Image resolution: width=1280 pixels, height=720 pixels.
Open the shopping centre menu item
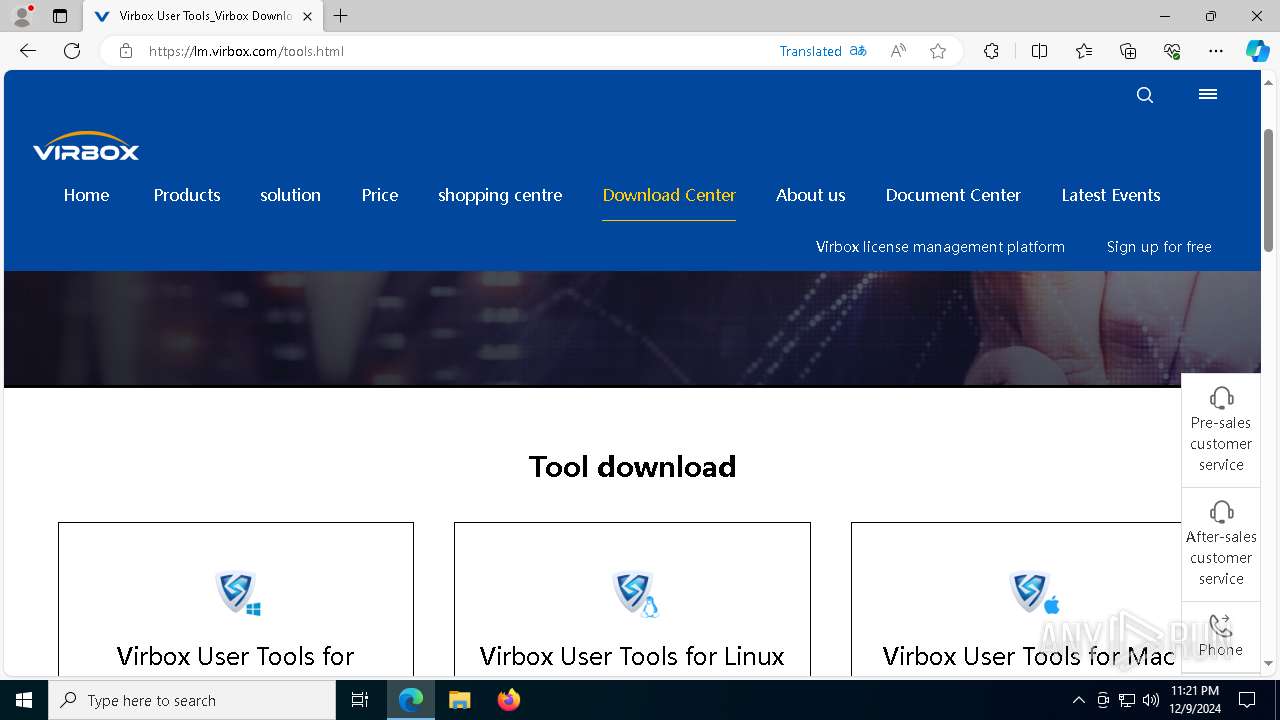(x=500, y=195)
